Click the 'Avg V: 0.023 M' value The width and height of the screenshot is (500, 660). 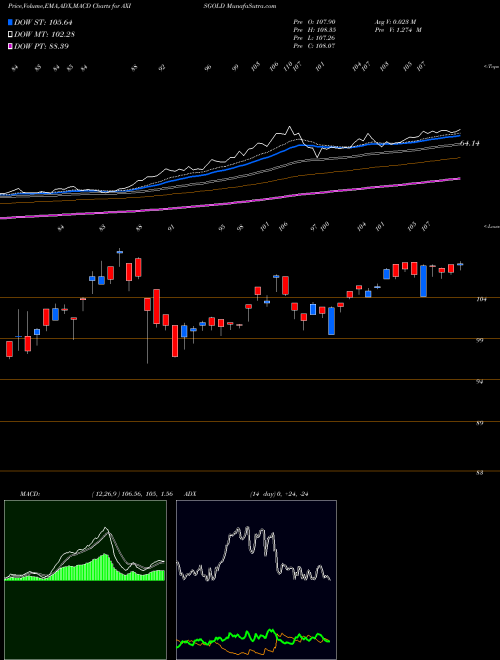tap(395, 22)
